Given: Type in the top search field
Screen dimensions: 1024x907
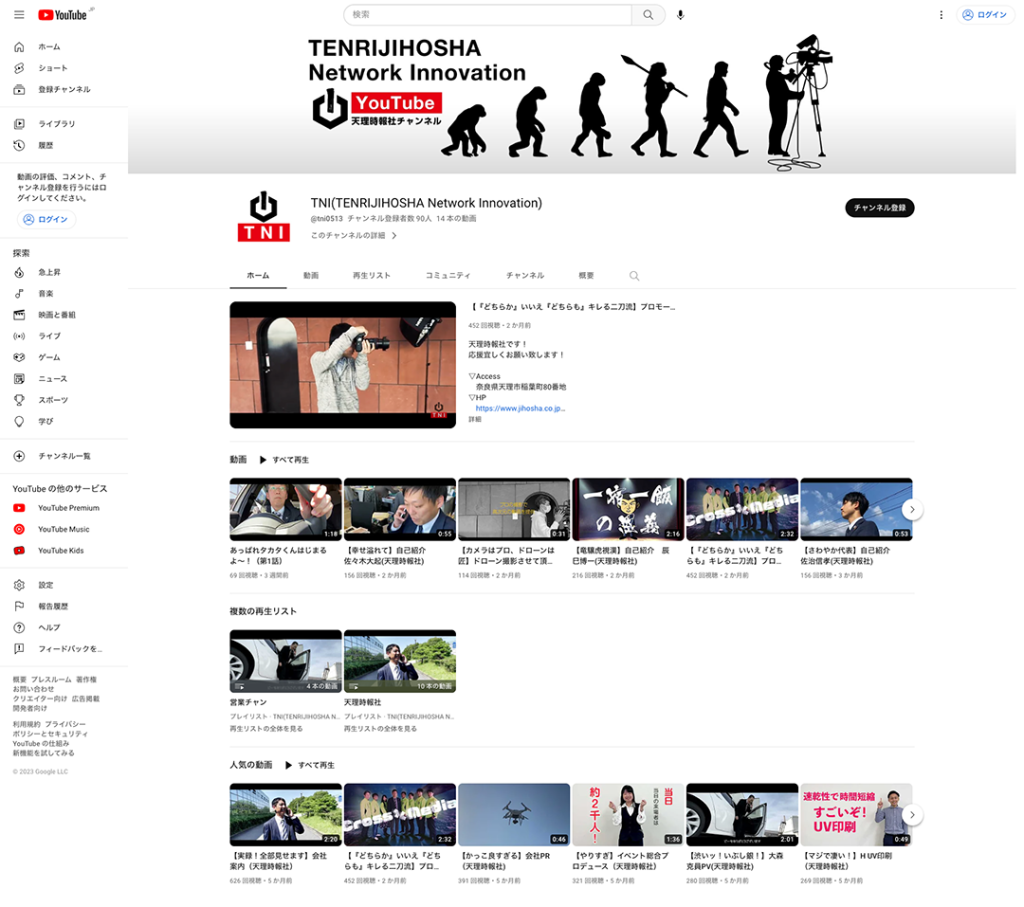Looking at the screenshot, I should [488, 15].
